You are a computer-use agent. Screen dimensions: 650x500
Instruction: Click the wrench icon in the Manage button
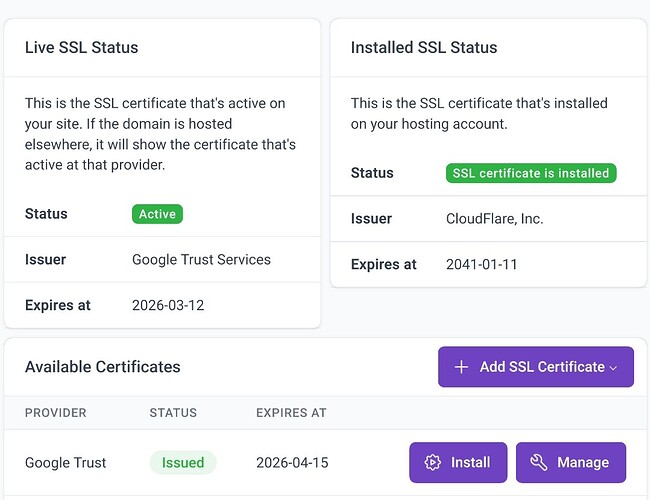pyautogui.click(x=538, y=462)
